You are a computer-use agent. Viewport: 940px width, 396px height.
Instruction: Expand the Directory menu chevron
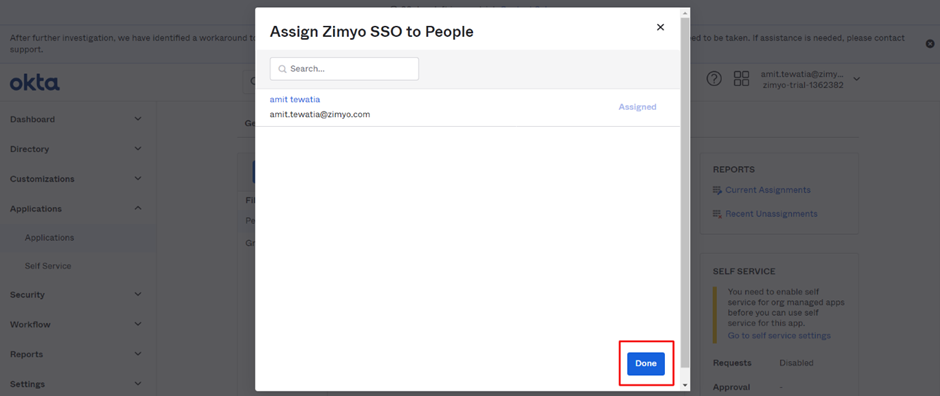[138, 149]
